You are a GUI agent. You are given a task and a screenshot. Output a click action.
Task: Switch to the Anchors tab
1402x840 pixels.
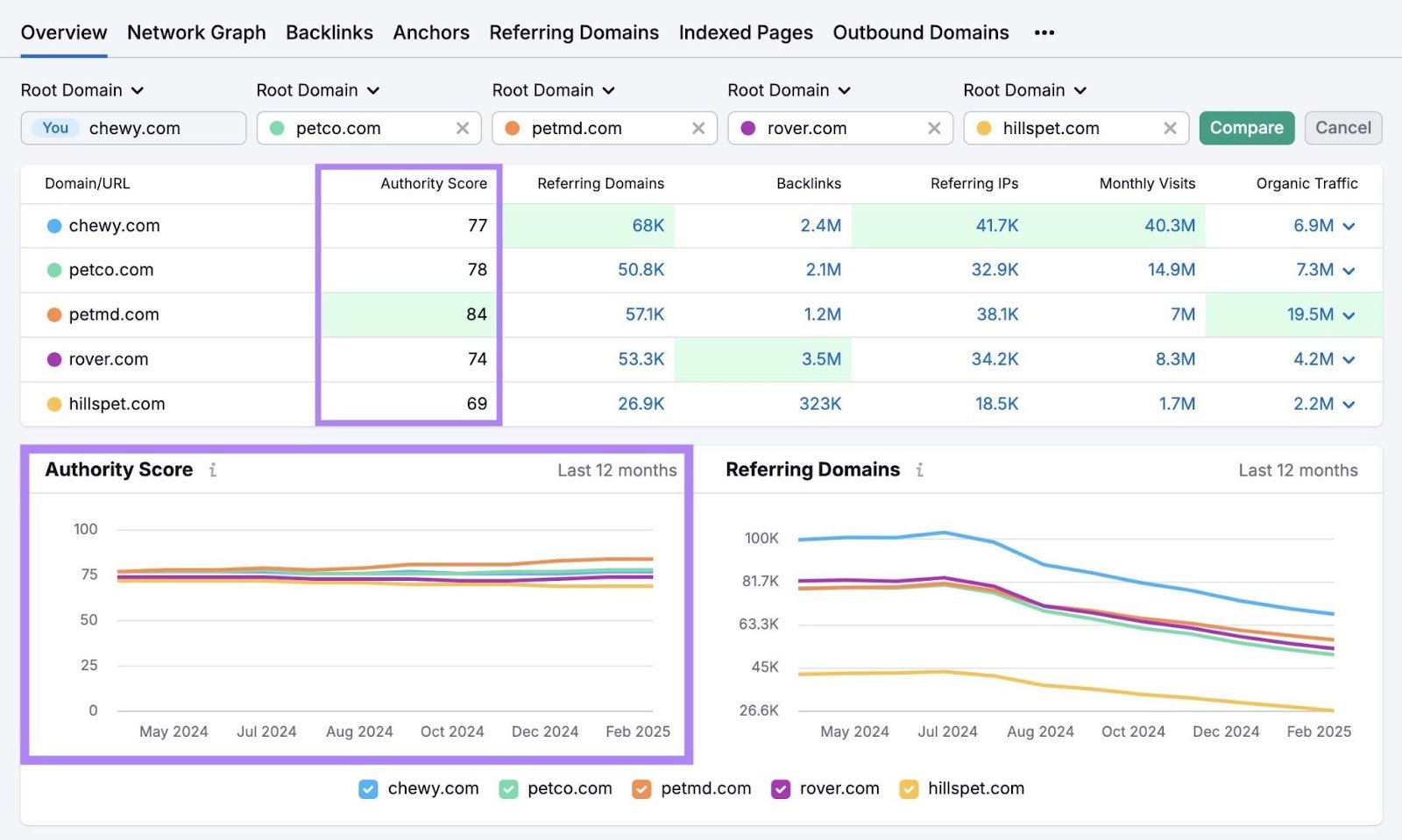tap(431, 32)
